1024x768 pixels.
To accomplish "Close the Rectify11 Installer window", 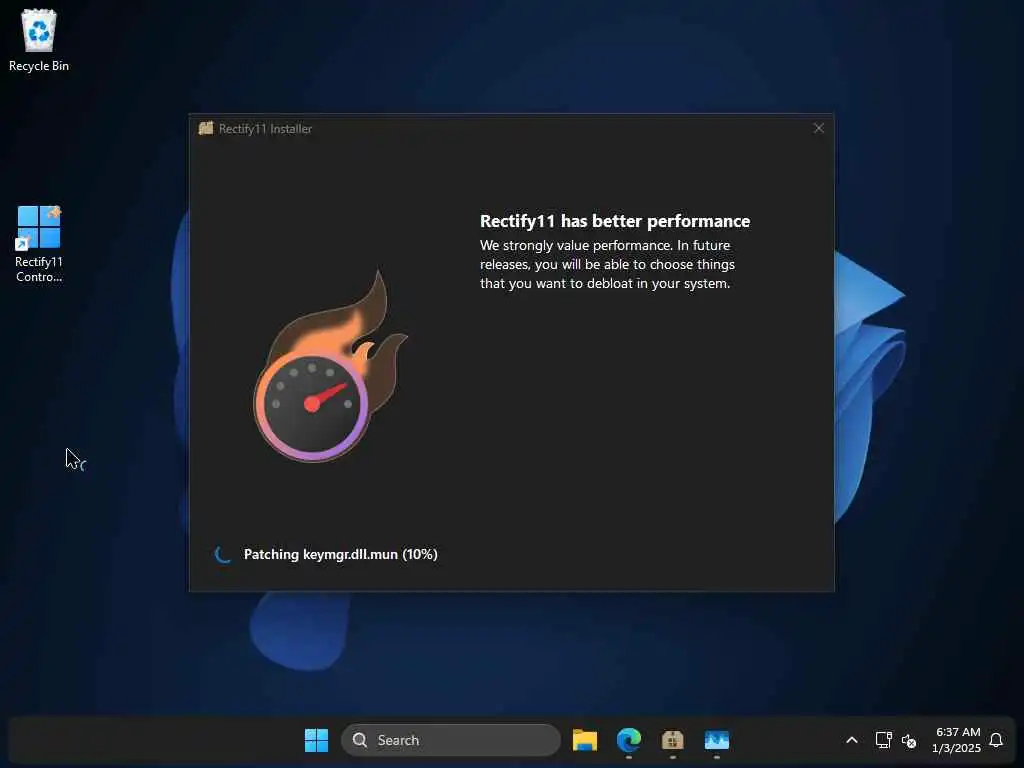I will (x=818, y=128).
